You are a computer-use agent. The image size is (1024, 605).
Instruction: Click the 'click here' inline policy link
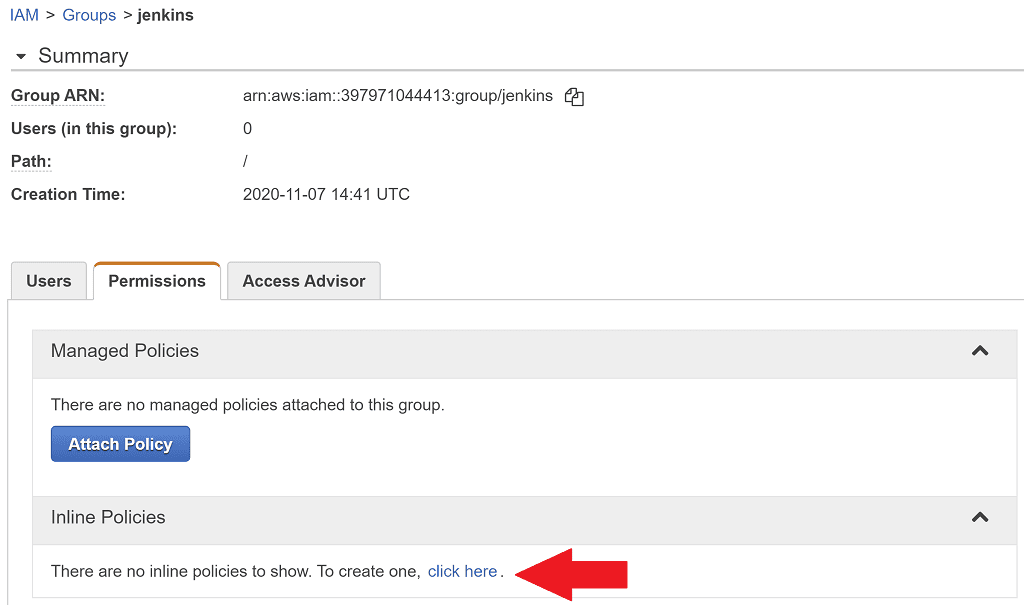point(462,571)
